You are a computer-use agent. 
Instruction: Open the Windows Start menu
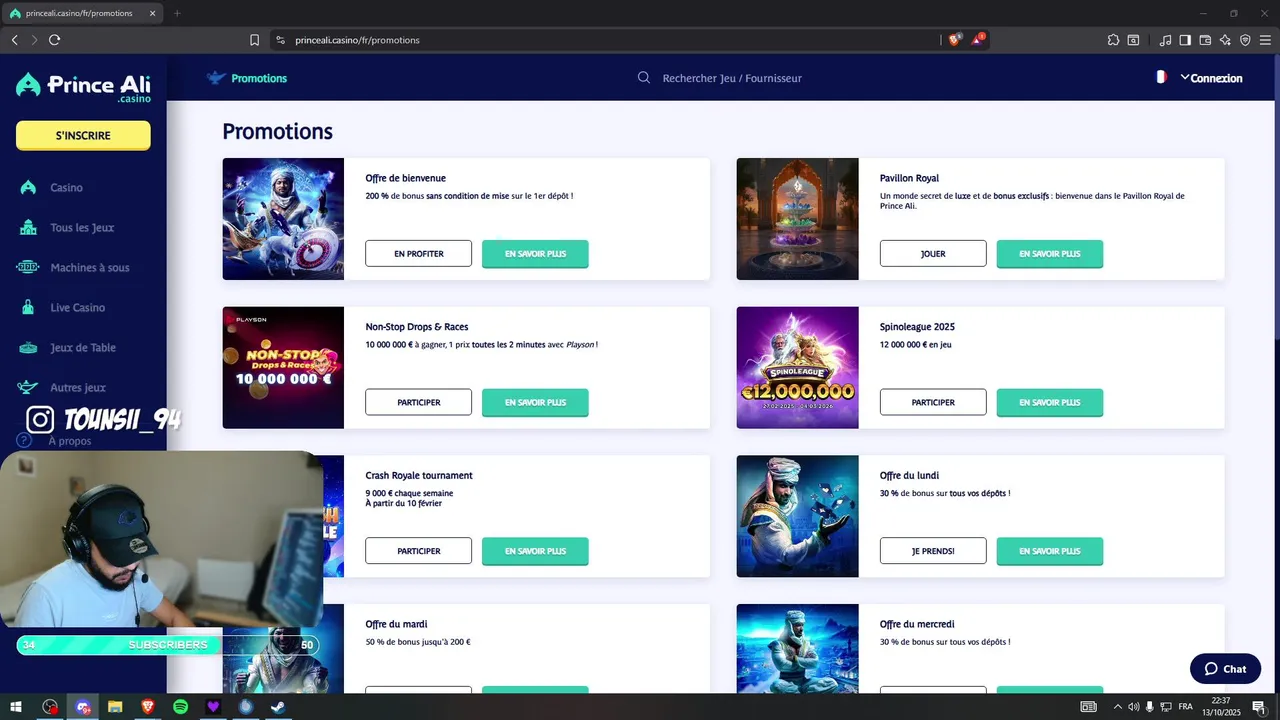point(16,707)
